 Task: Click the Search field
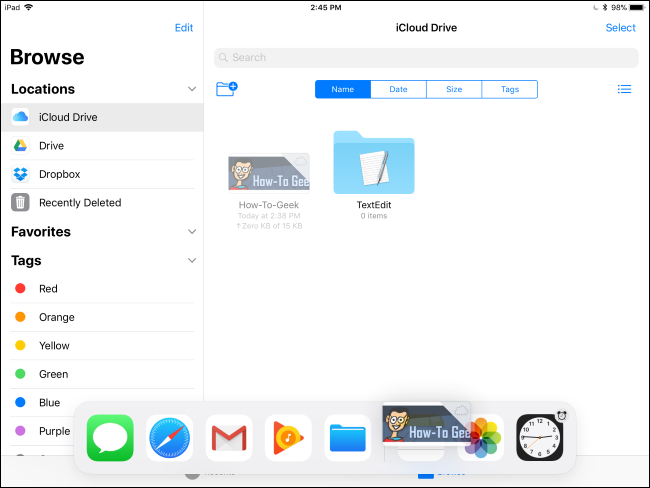point(426,58)
